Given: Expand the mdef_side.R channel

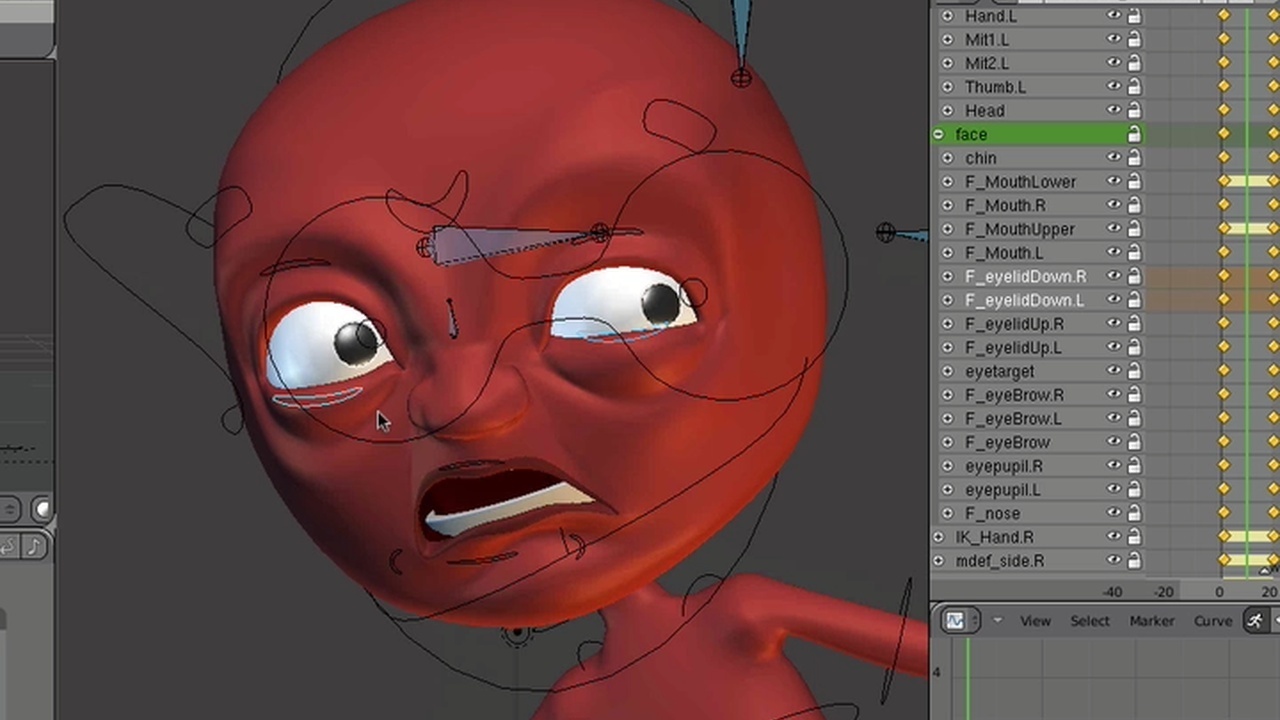Looking at the screenshot, I should click(x=938, y=561).
